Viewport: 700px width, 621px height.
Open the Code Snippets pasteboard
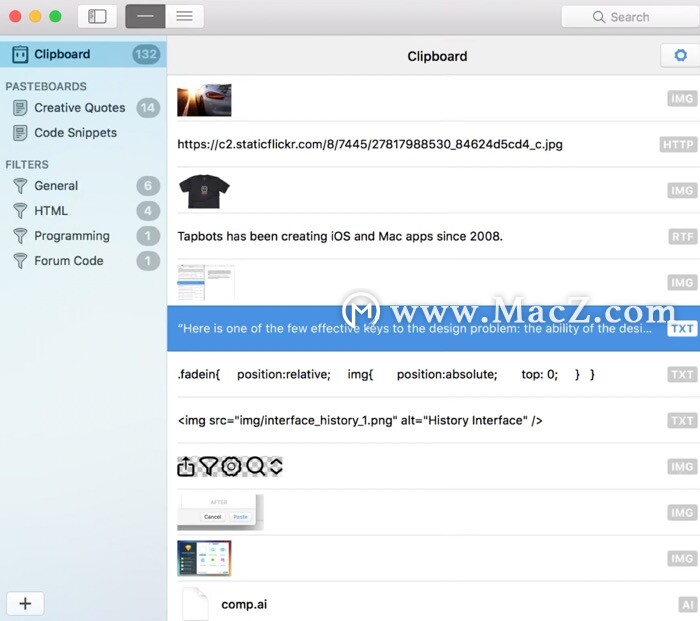pos(83,133)
